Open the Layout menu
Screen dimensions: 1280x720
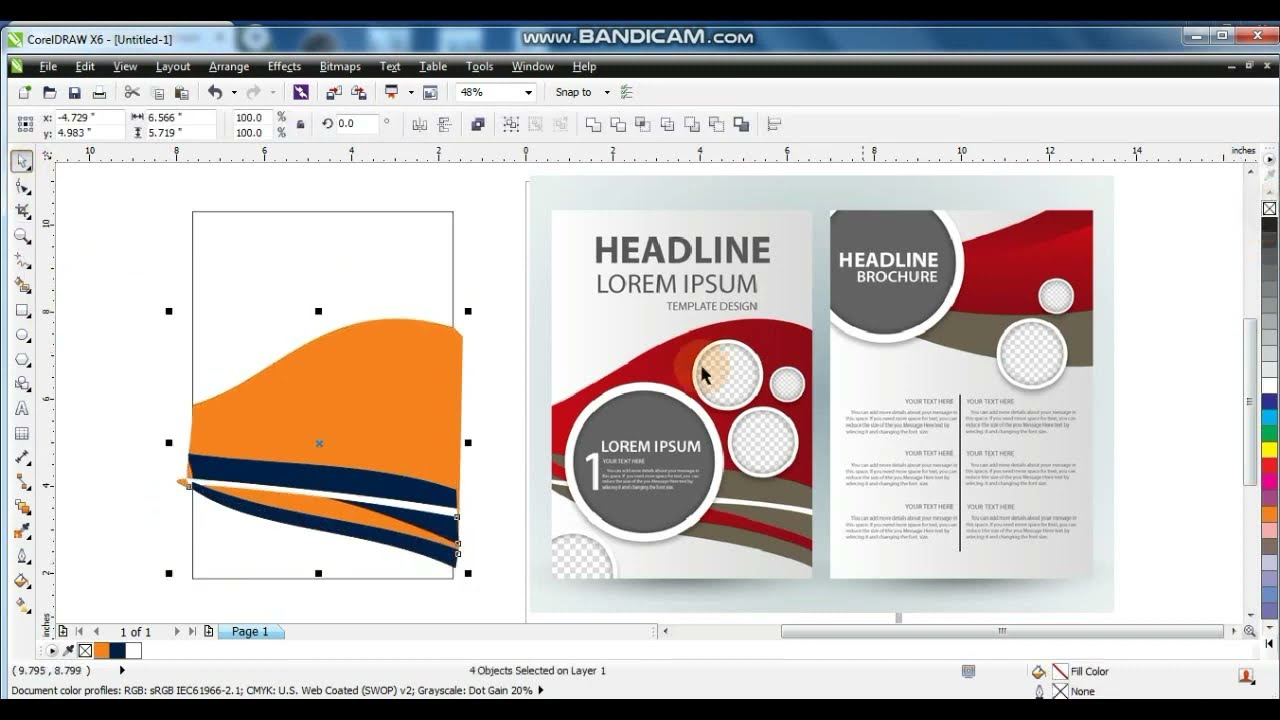tap(173, 66)
